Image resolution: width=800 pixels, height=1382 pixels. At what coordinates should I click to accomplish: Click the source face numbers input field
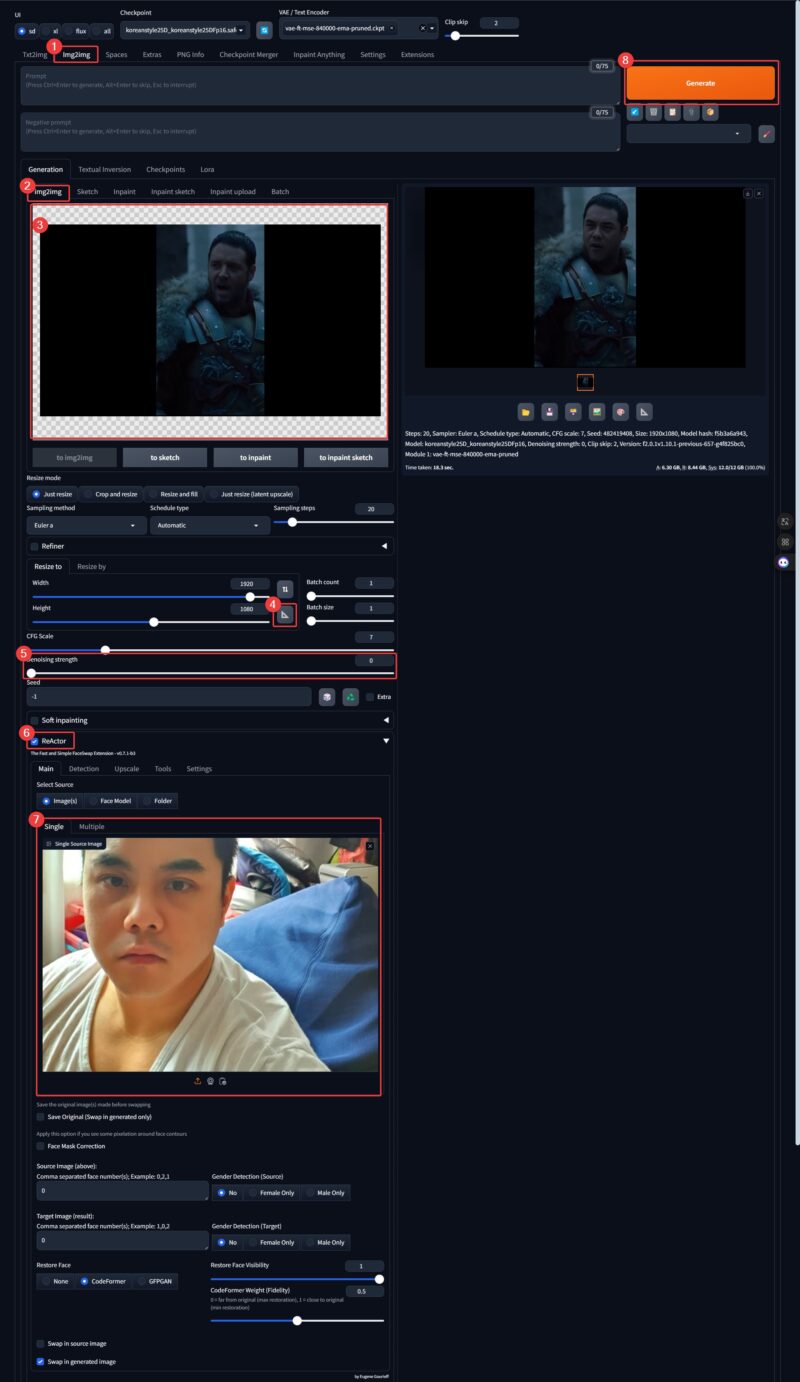(120, 1193)
